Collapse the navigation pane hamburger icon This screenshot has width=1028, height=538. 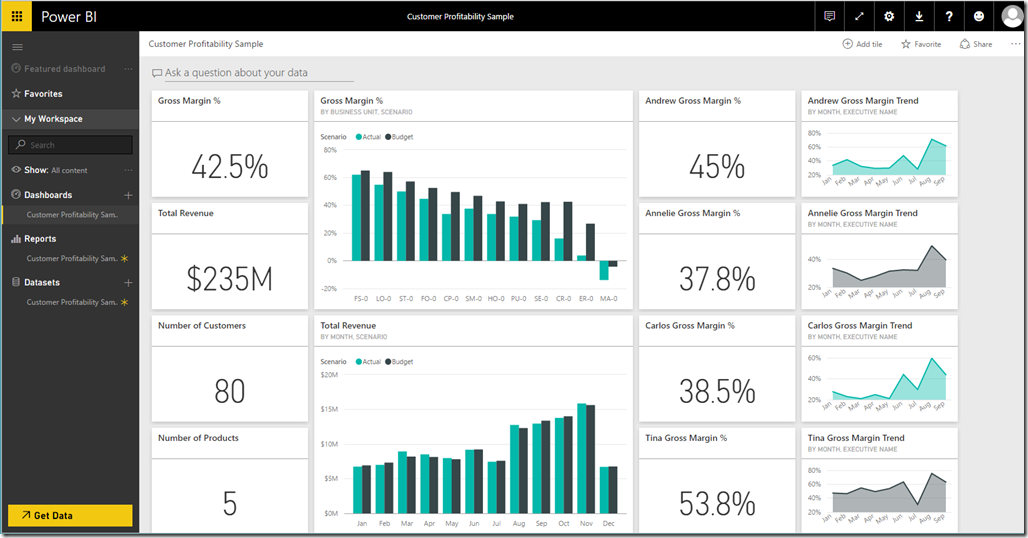(x=18, y=47)
